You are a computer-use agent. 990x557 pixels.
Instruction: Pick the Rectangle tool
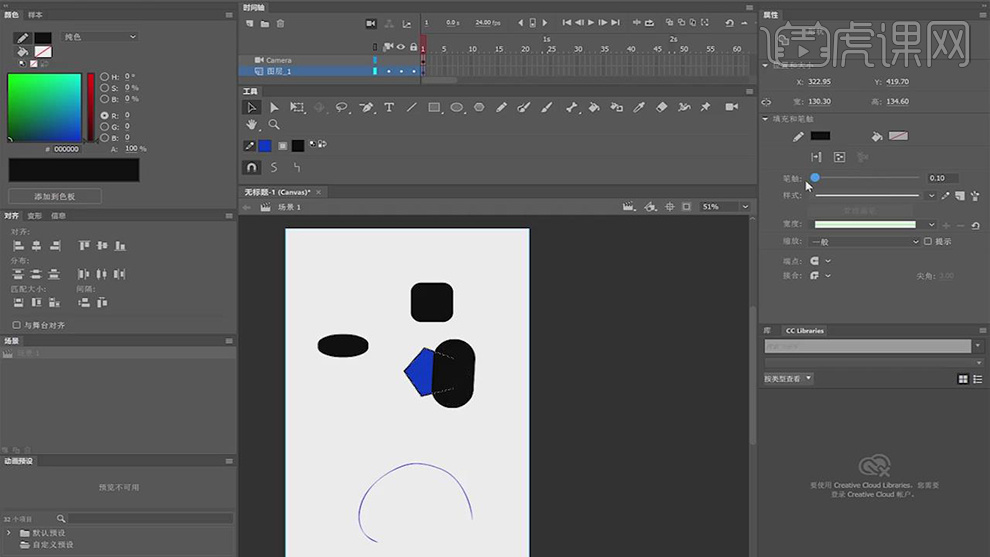(x=434, y=107)
